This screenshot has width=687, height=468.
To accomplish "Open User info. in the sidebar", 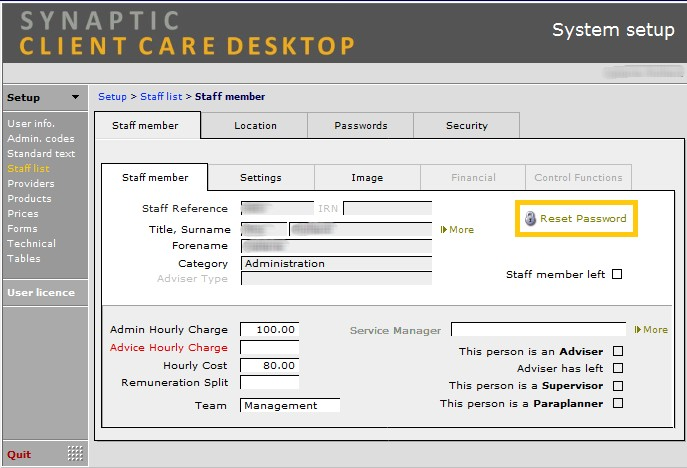I will [x=31, y=124].
